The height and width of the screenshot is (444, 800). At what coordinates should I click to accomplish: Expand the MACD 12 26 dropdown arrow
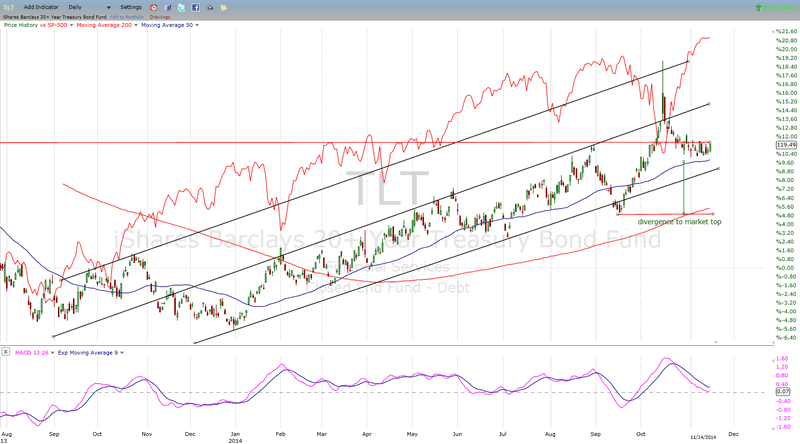pyautogui.click(x=53, y=353)
